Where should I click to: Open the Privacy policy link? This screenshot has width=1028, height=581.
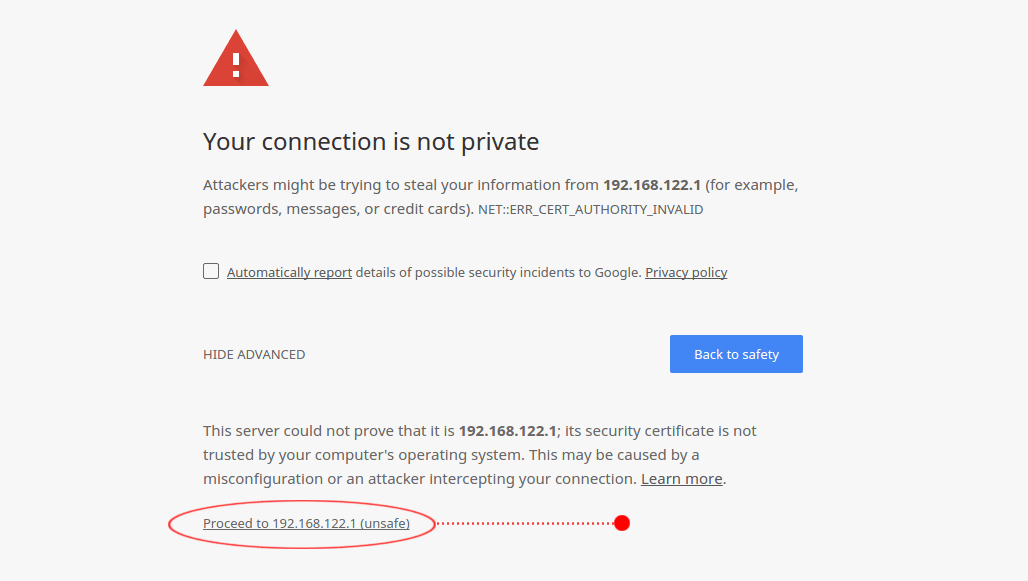pyautogui.click(x=686, y=273)
